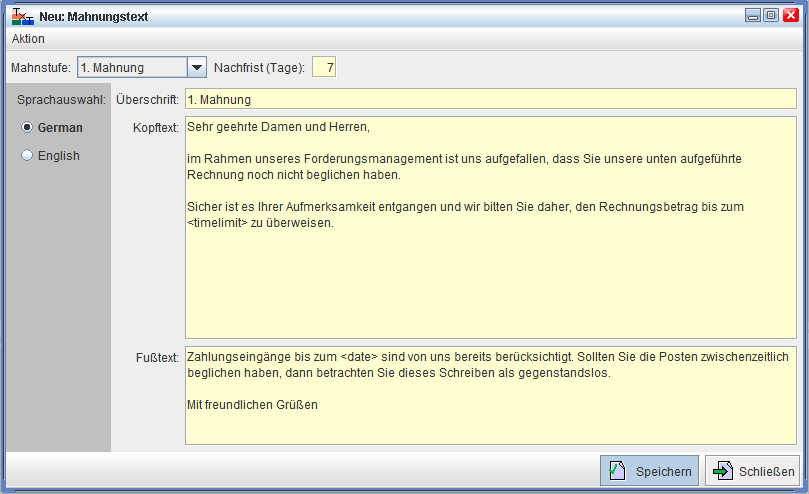This screenshot has width=809, height=494.
Task: Click the 'Mit freundlichen Grüßen' line
Action: click(252, 405)
